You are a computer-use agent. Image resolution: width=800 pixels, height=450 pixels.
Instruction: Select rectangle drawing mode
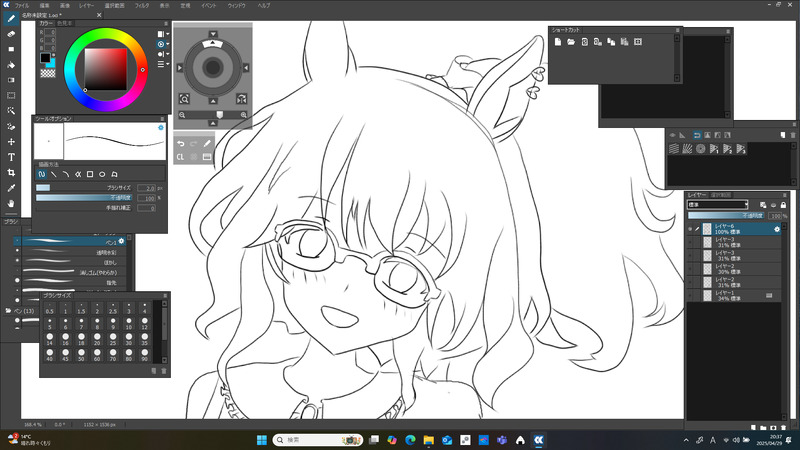coord(90,174)
